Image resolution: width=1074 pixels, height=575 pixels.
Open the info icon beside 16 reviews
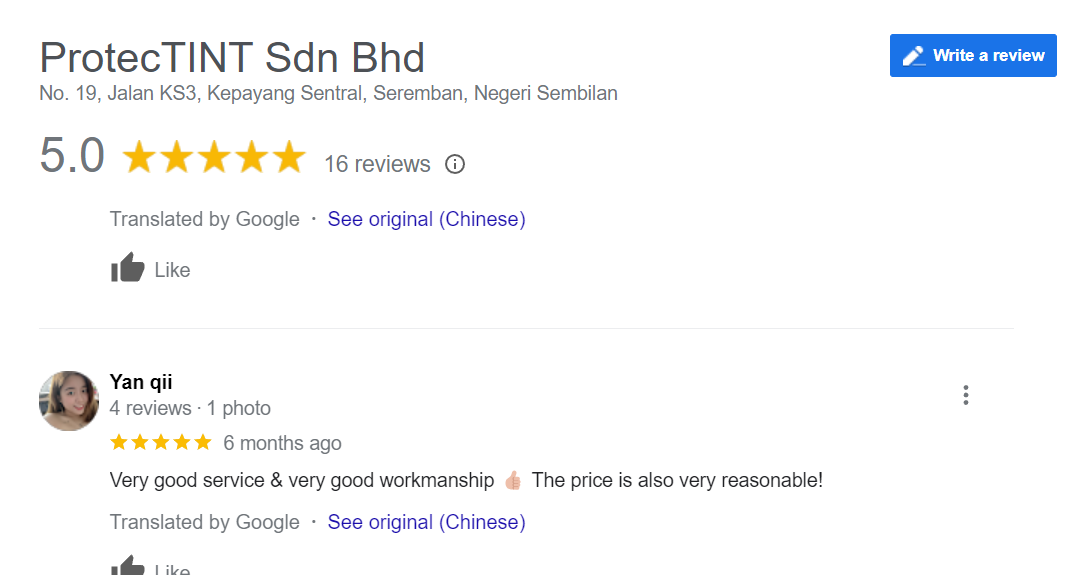455,164
